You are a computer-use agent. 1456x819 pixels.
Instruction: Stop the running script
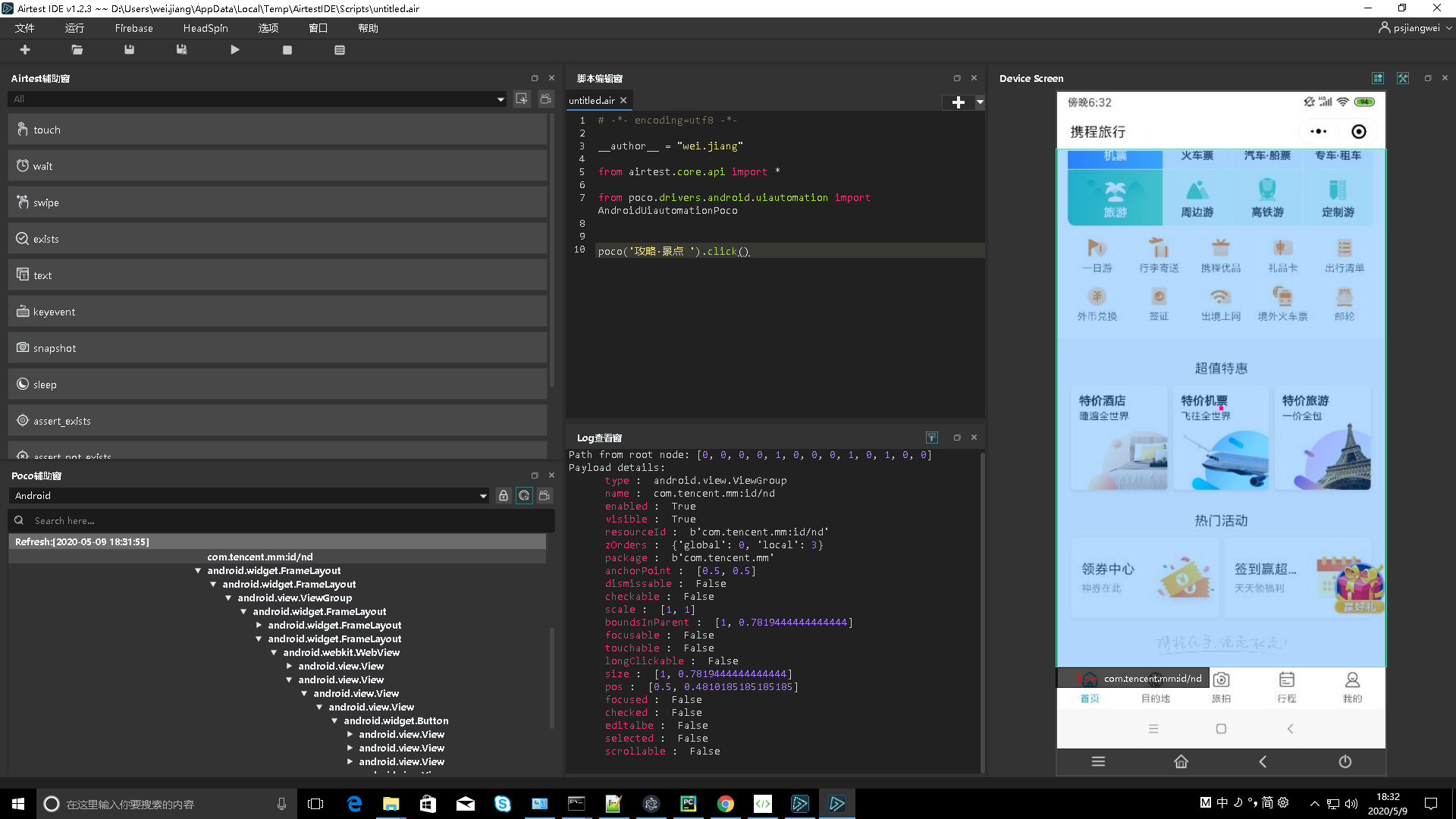[287, 50]
